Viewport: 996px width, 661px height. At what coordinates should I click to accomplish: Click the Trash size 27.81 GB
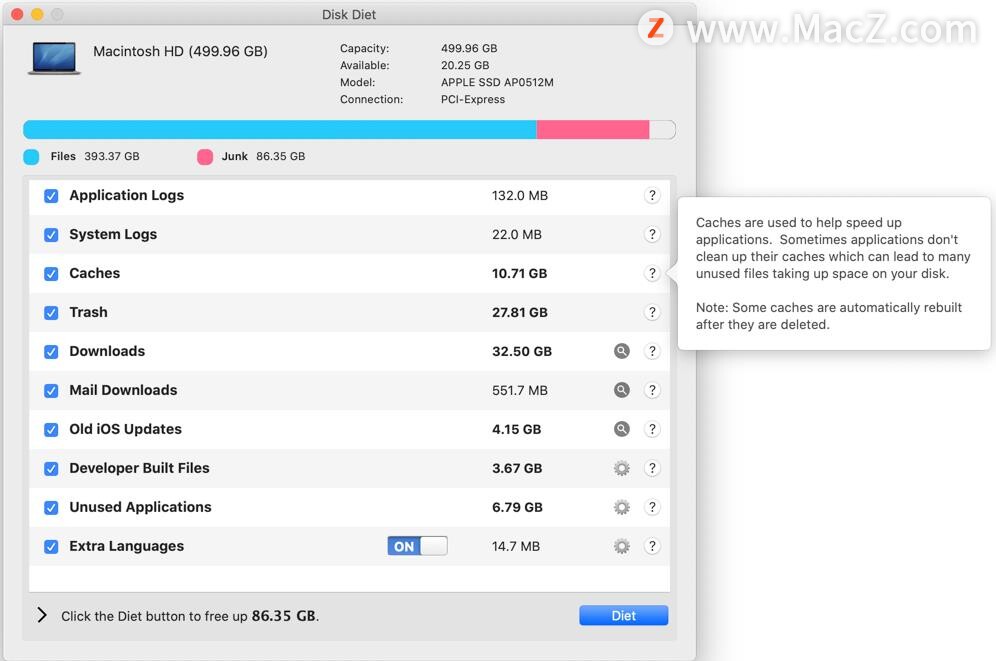(520, 312)
